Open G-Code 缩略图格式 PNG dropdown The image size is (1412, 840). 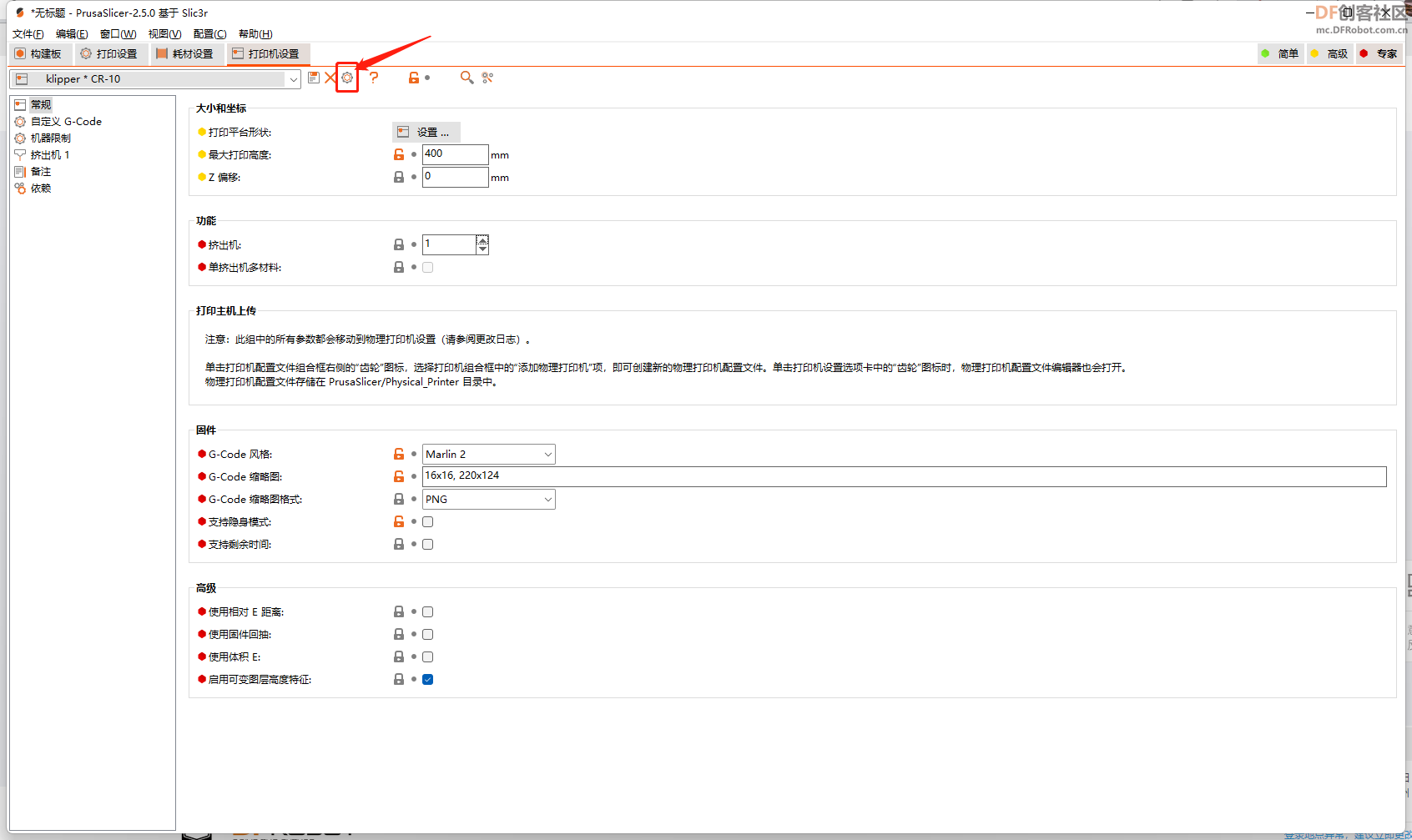pyautogui.click(x=489, y=499)
